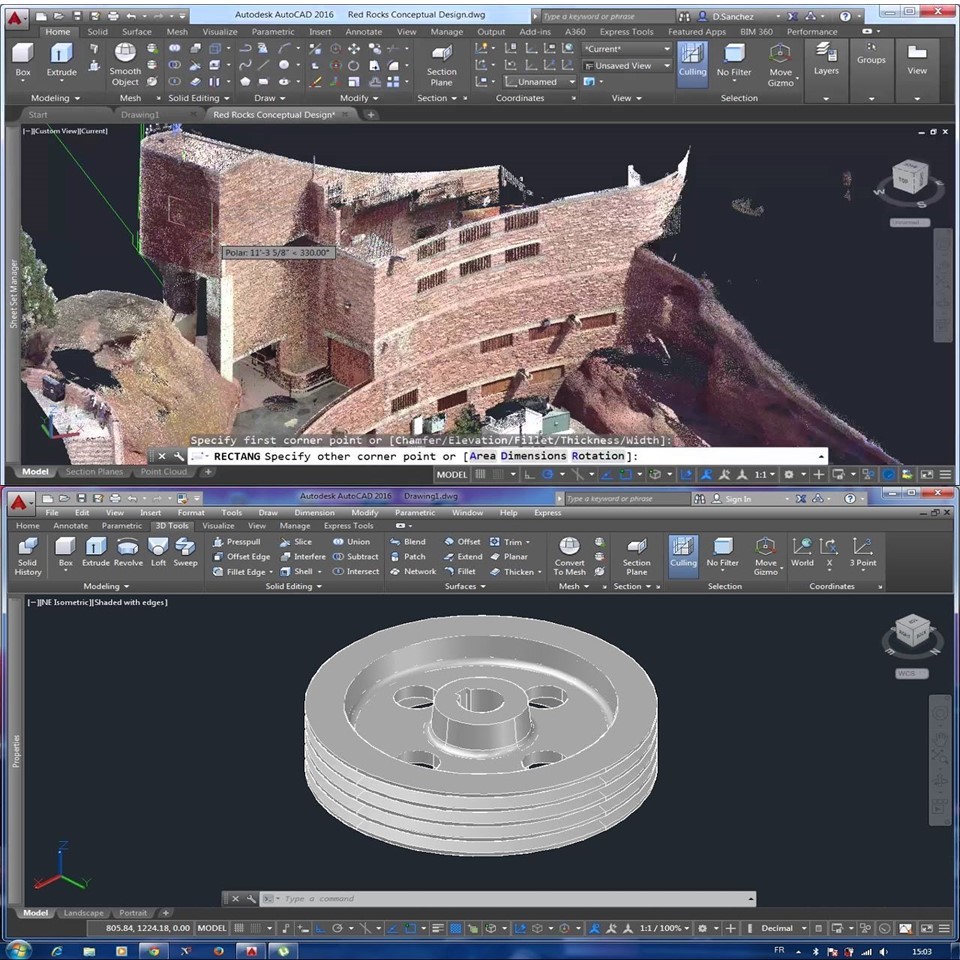Click the Layers panel icon
The width and height of the screenshot is (960, 960).
click(x=826, y=59)
